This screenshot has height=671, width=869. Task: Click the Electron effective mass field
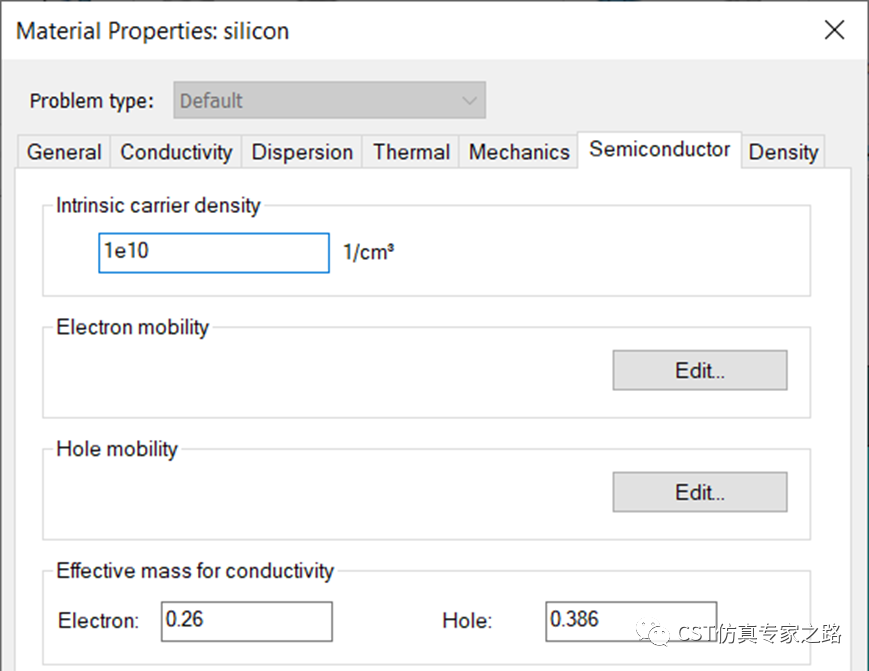(x=247, y=622)
